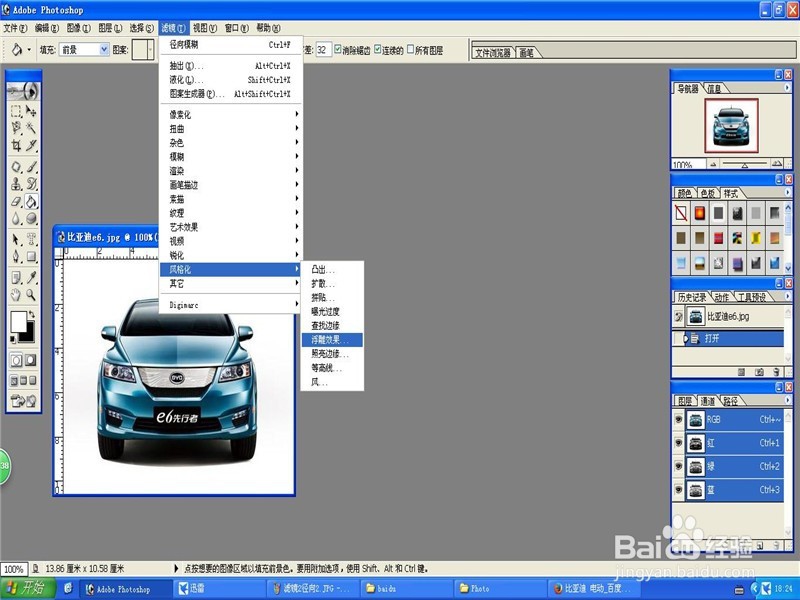Open the History panel options arrow

tap(787, 296)
